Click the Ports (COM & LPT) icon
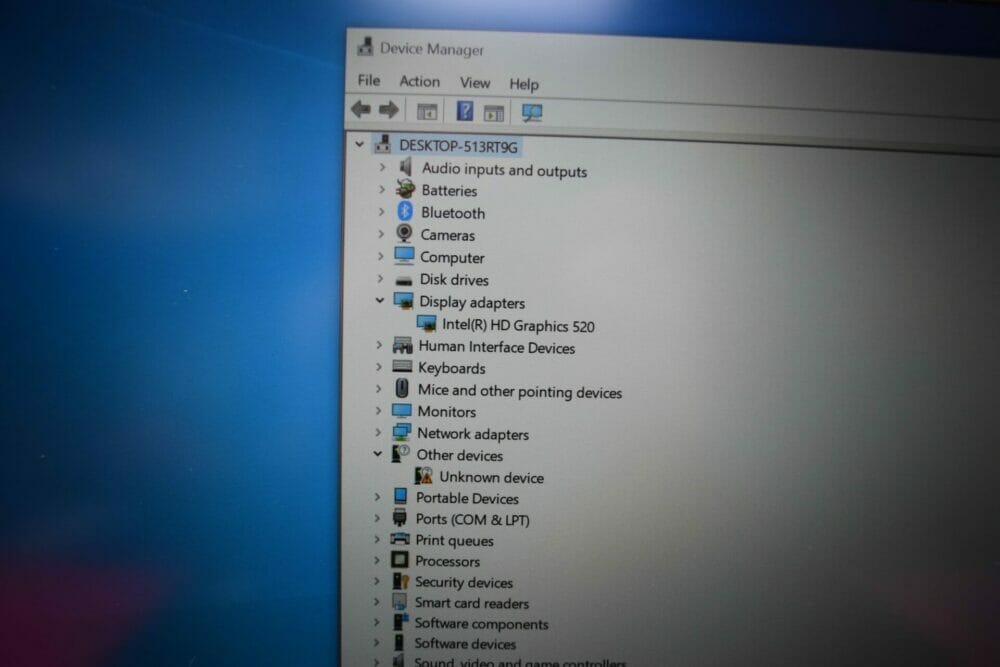 point(400,517)
